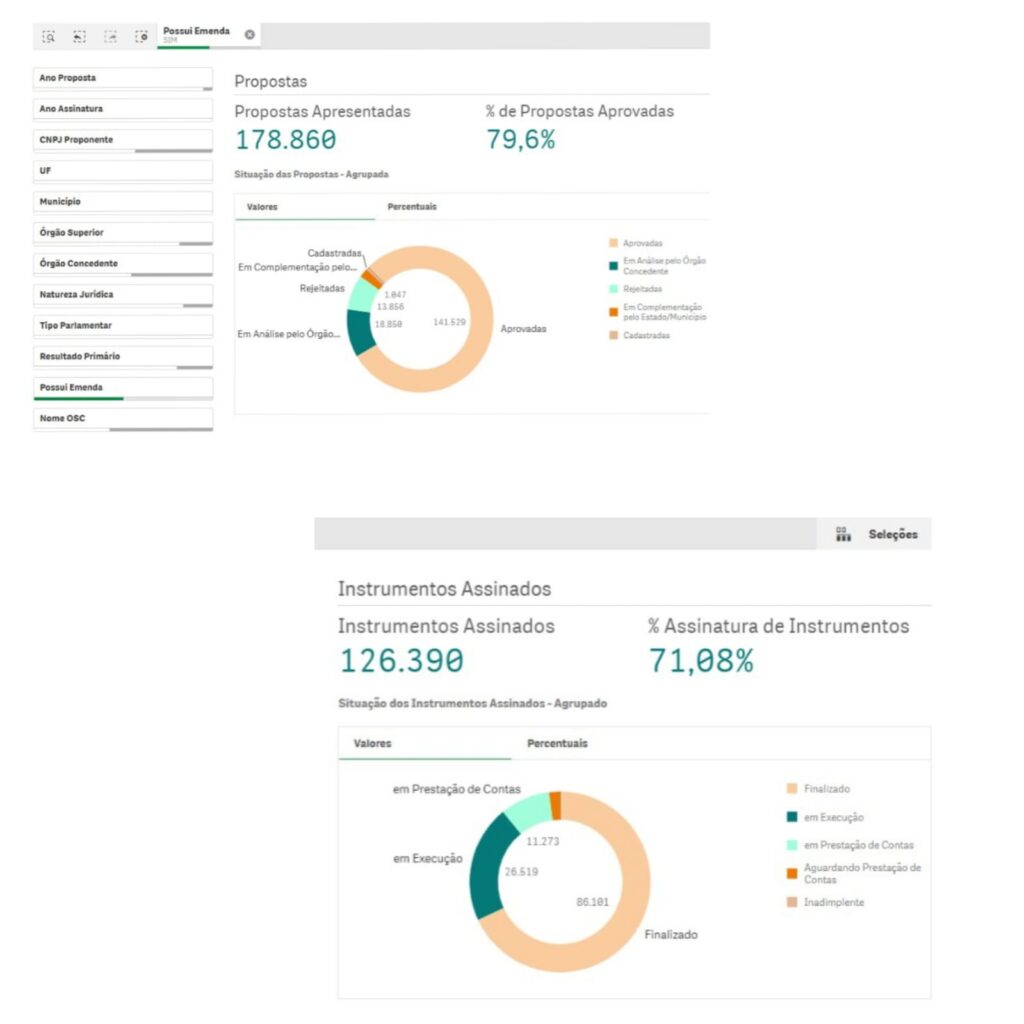Open the UF filter list
Image resolution: width=1024 pixels, height=1024 pixels.
click(123, 171)
